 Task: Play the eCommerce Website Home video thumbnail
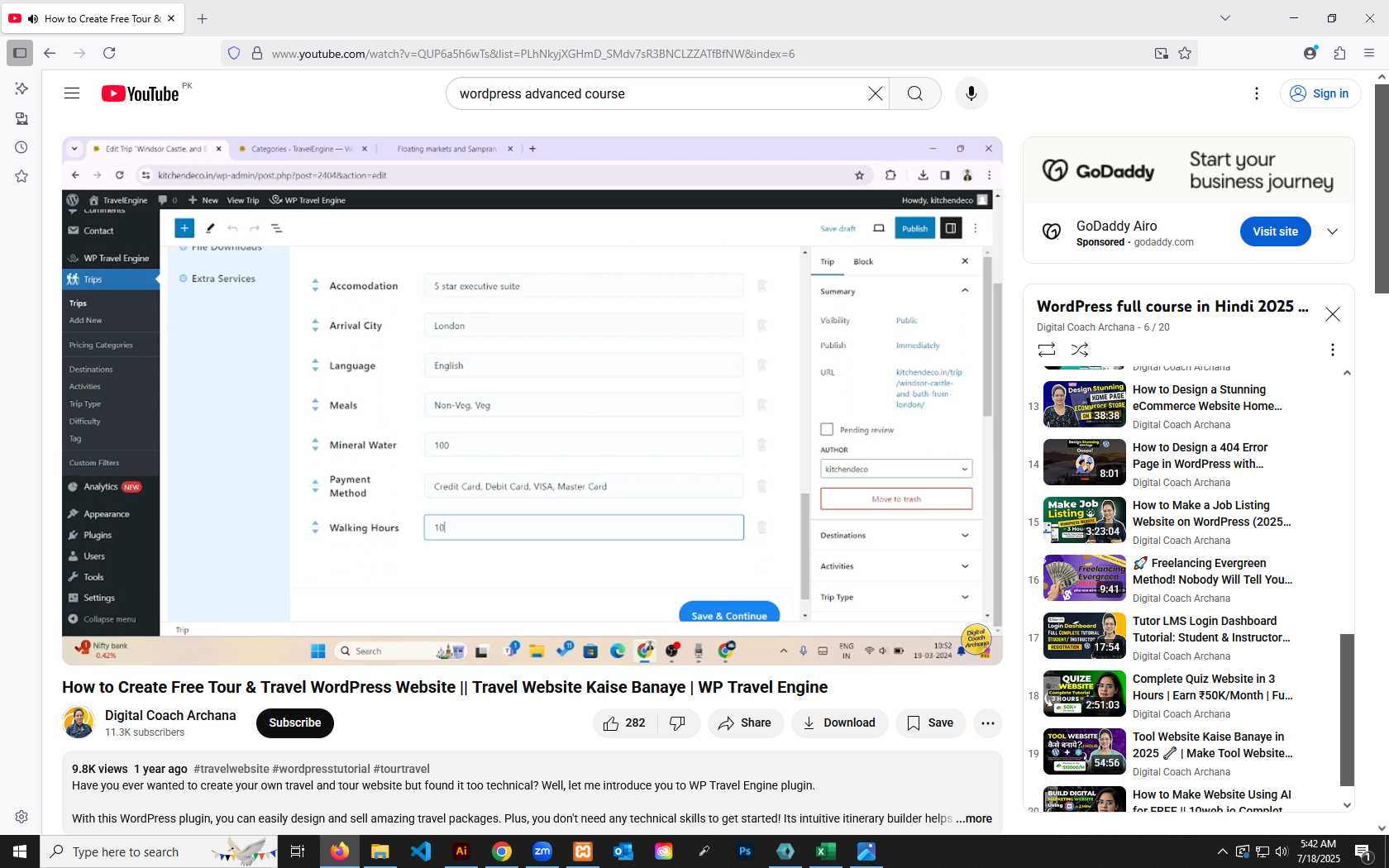tap(1085, 404)
